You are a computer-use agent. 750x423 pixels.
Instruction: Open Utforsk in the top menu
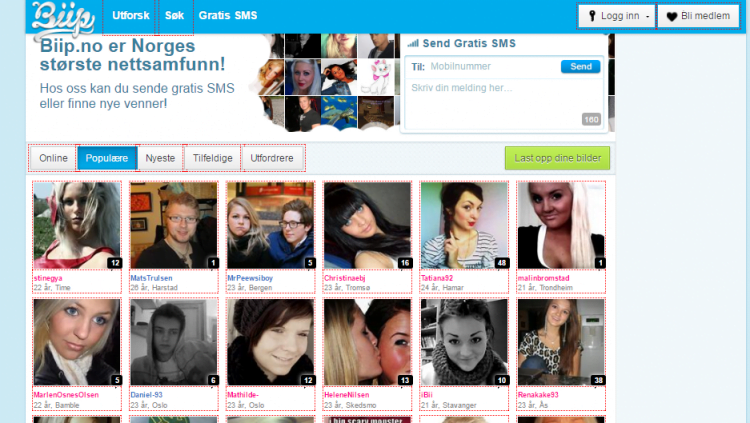(x=131, y=16)
